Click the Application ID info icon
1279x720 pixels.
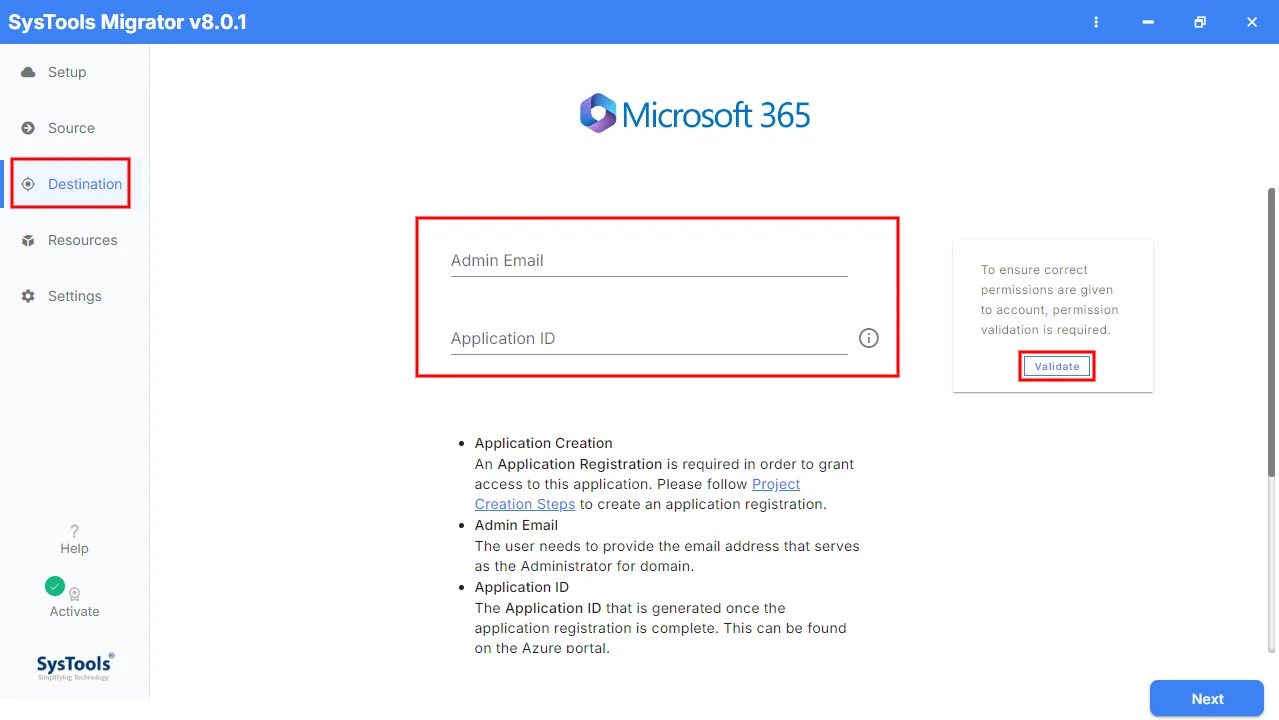869,338
